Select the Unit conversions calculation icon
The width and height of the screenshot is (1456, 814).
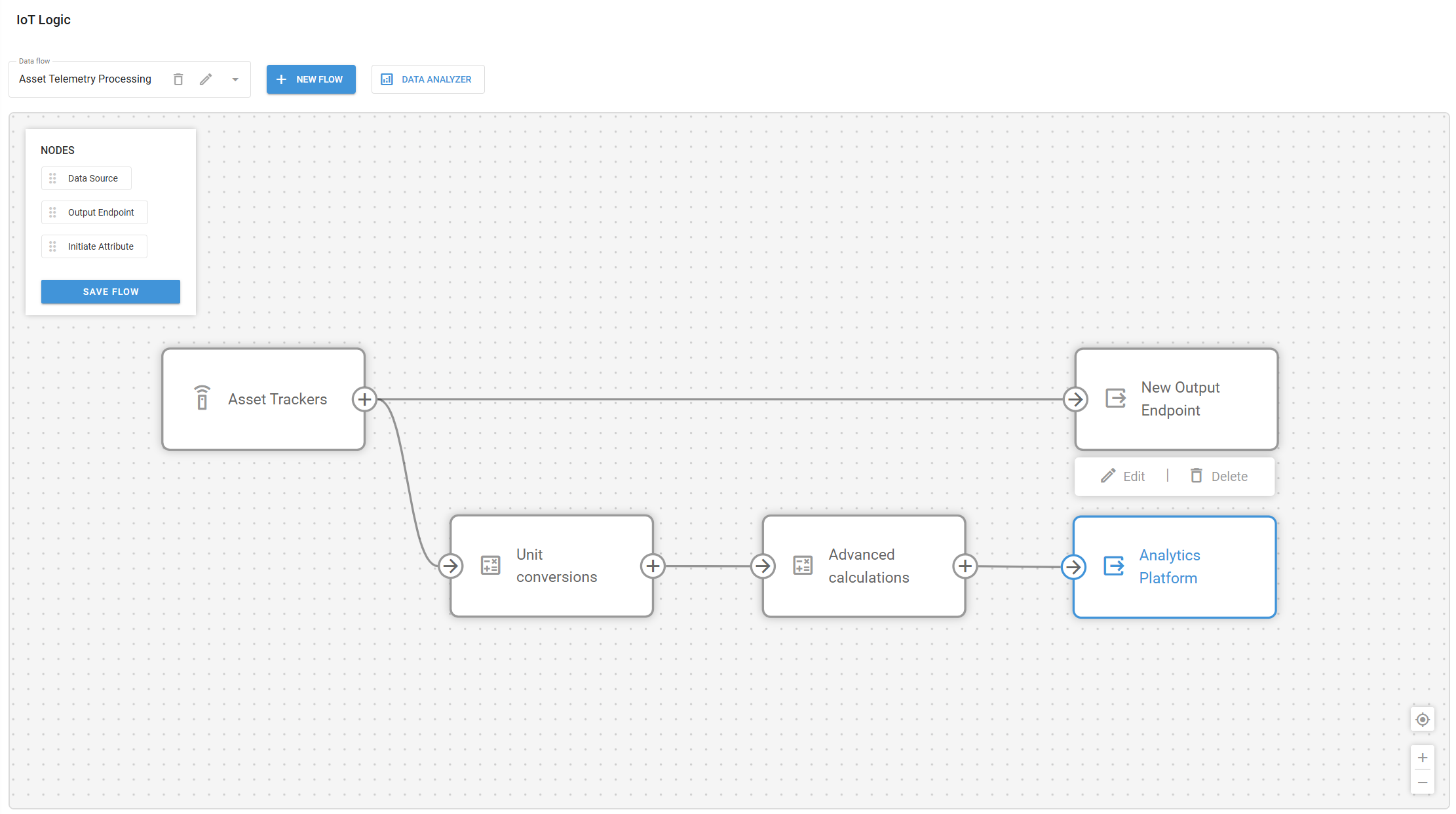489,565
